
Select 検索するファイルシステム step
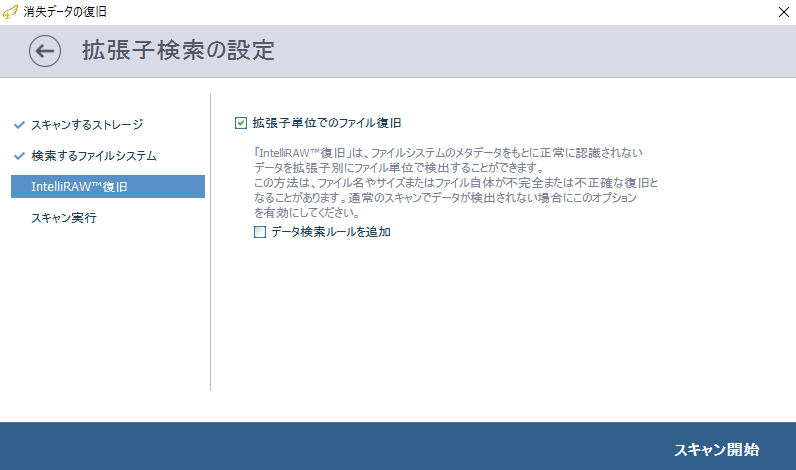tap(94, 156)
